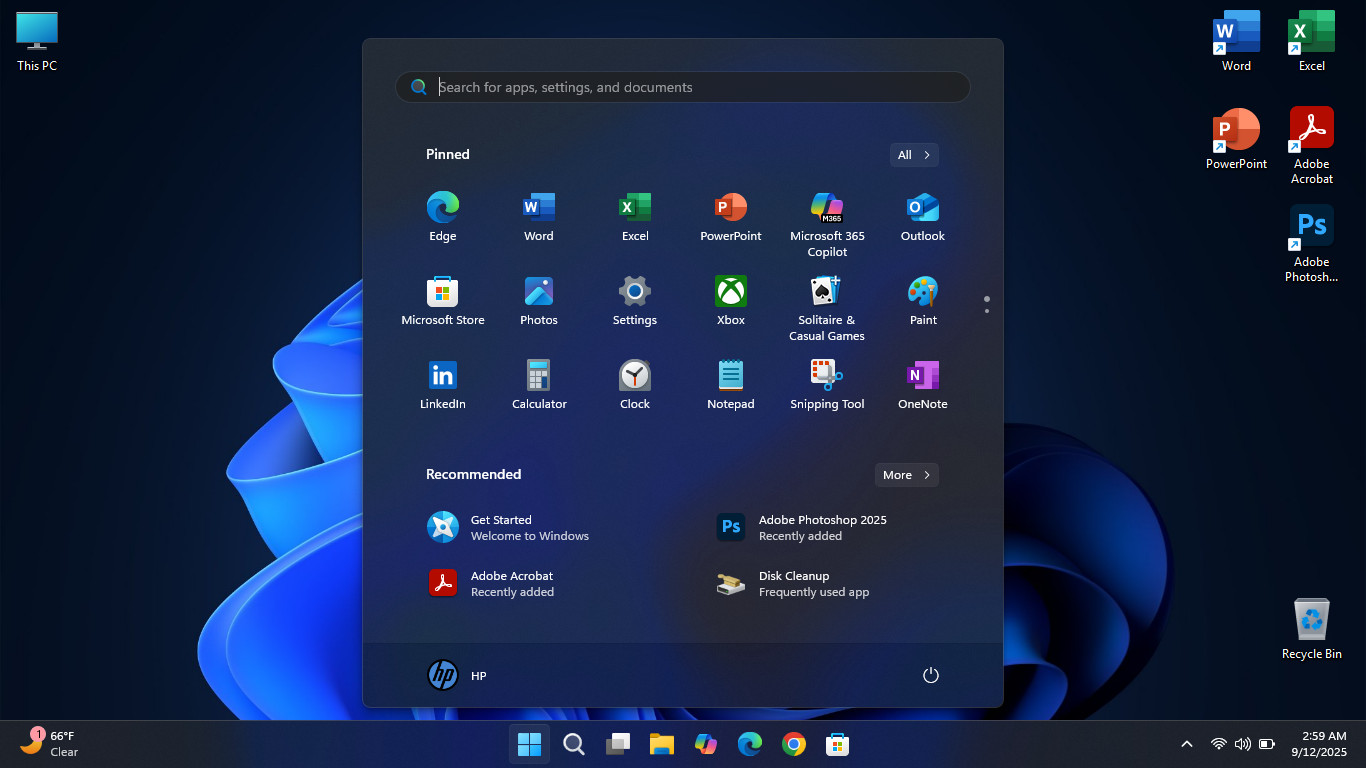The image size is (1366, 768).
Task: Select the Adobe Photoshop desktop shortcut
Action: 1312,244
